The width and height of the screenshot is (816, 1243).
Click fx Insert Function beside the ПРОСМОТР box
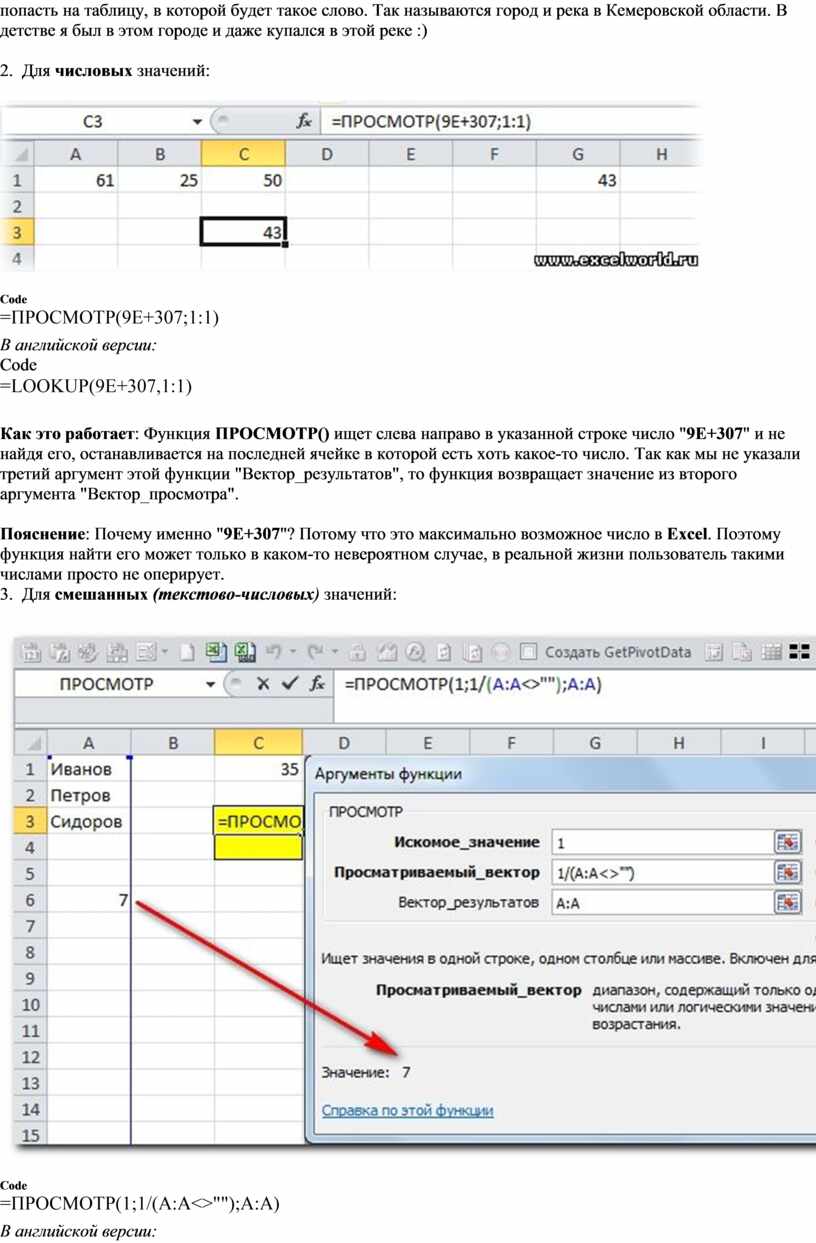point(316,683)
